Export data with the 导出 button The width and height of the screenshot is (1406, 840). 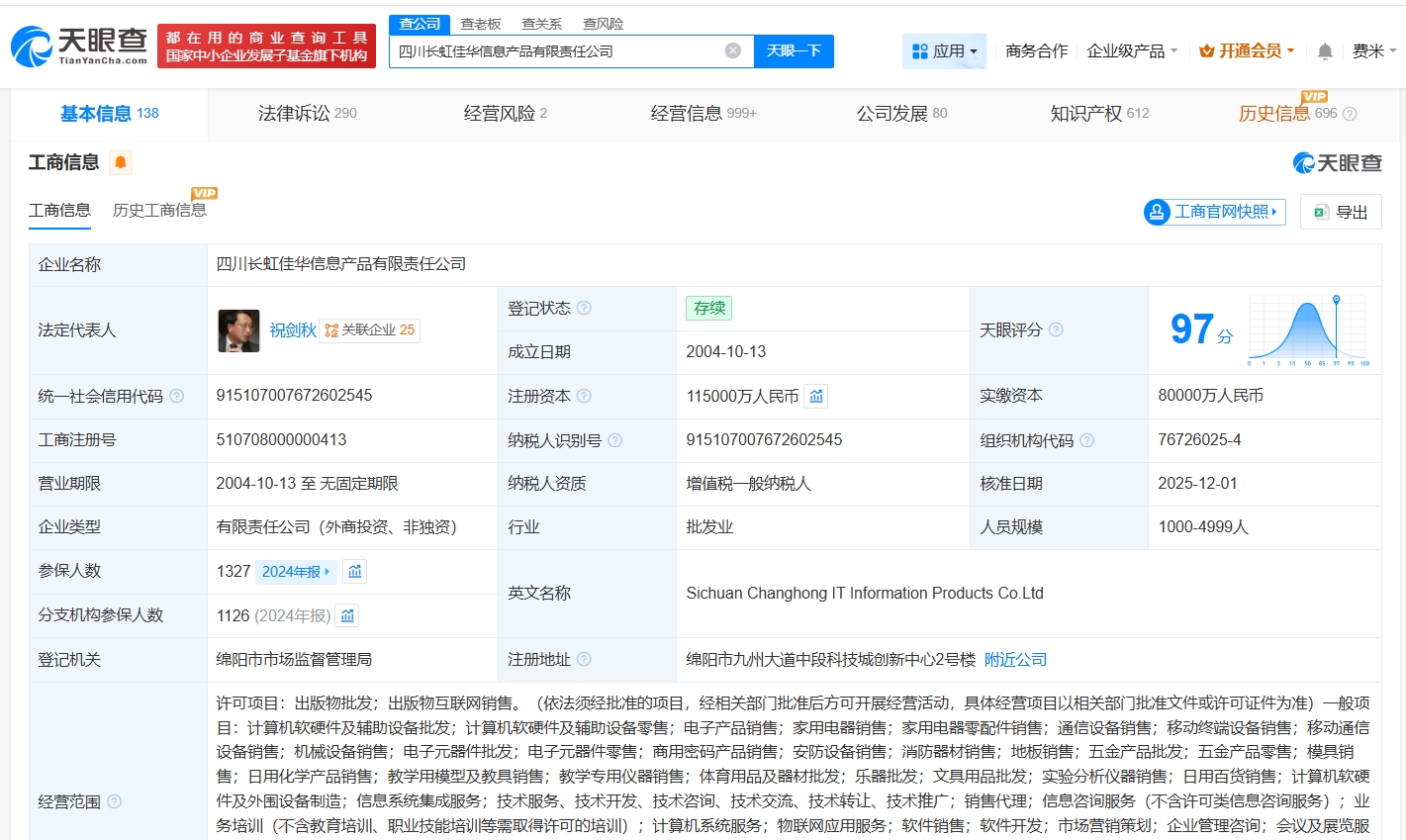coord(1341,212)
